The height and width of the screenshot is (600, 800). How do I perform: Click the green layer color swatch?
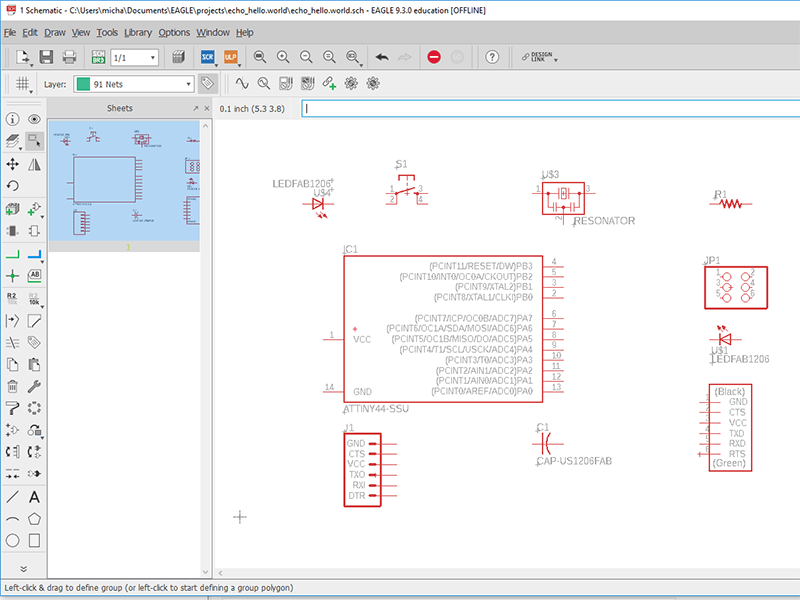(83, 84)
